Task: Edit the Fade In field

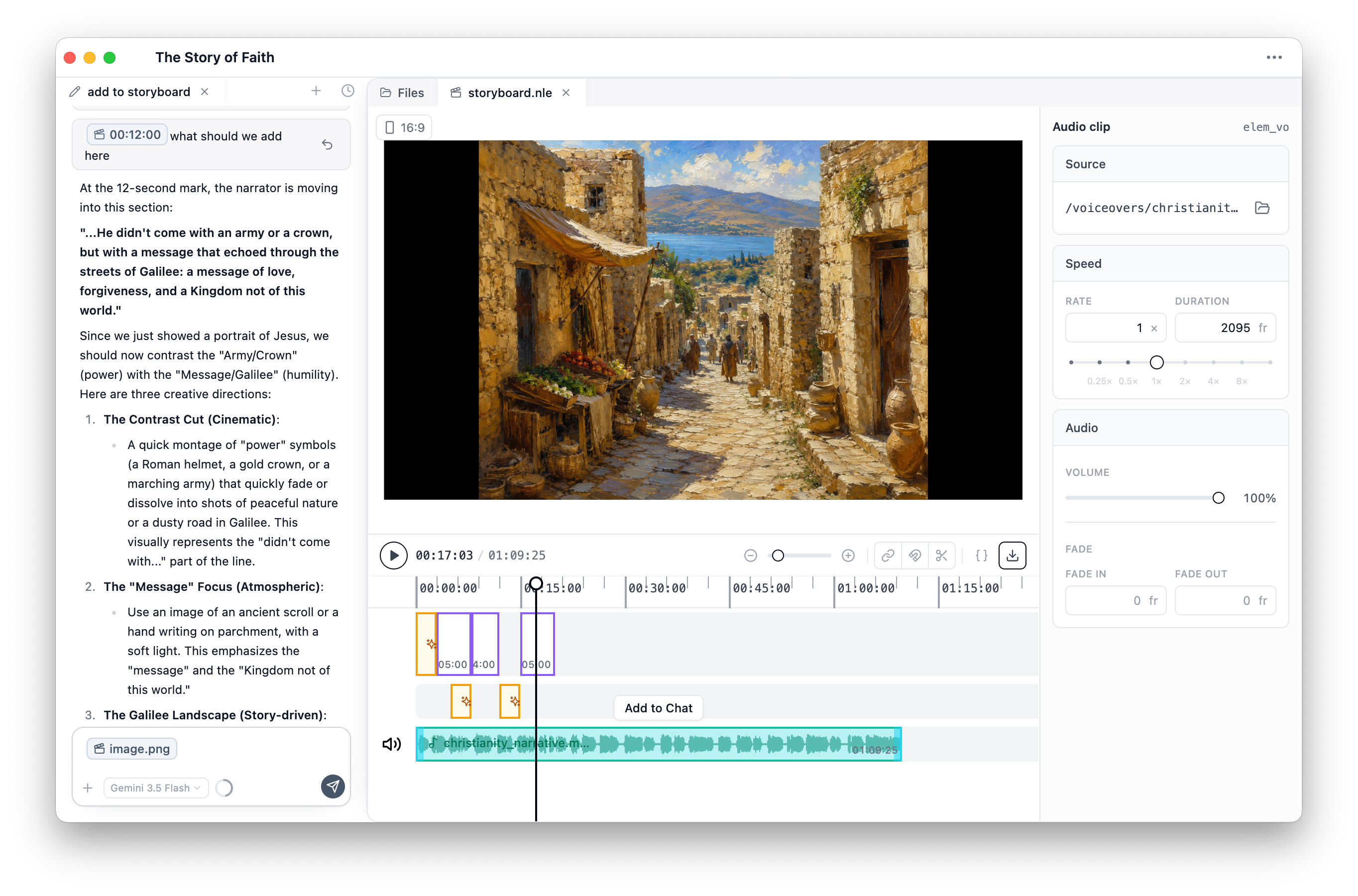Action: [1115, 601]
